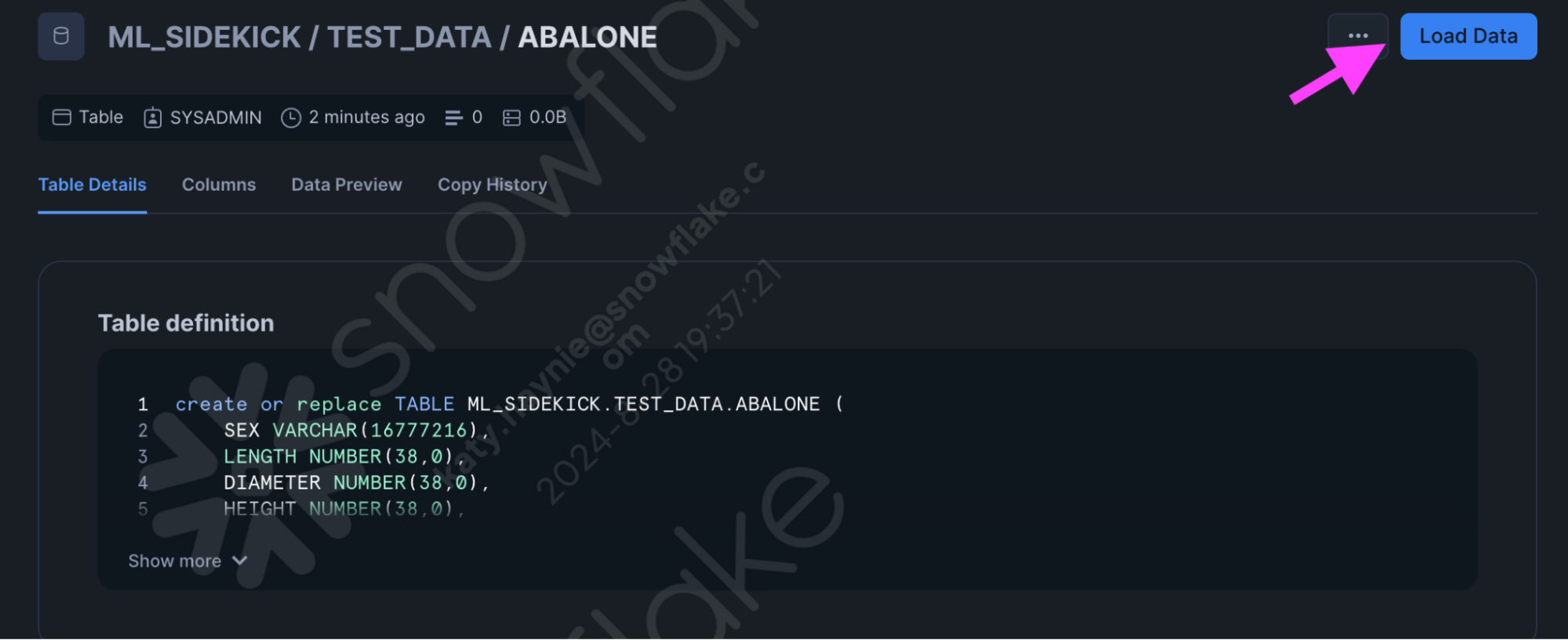1568x640 pixels.
Task: Open the three-dot more options menu
Action: [x=1358, y=36]
